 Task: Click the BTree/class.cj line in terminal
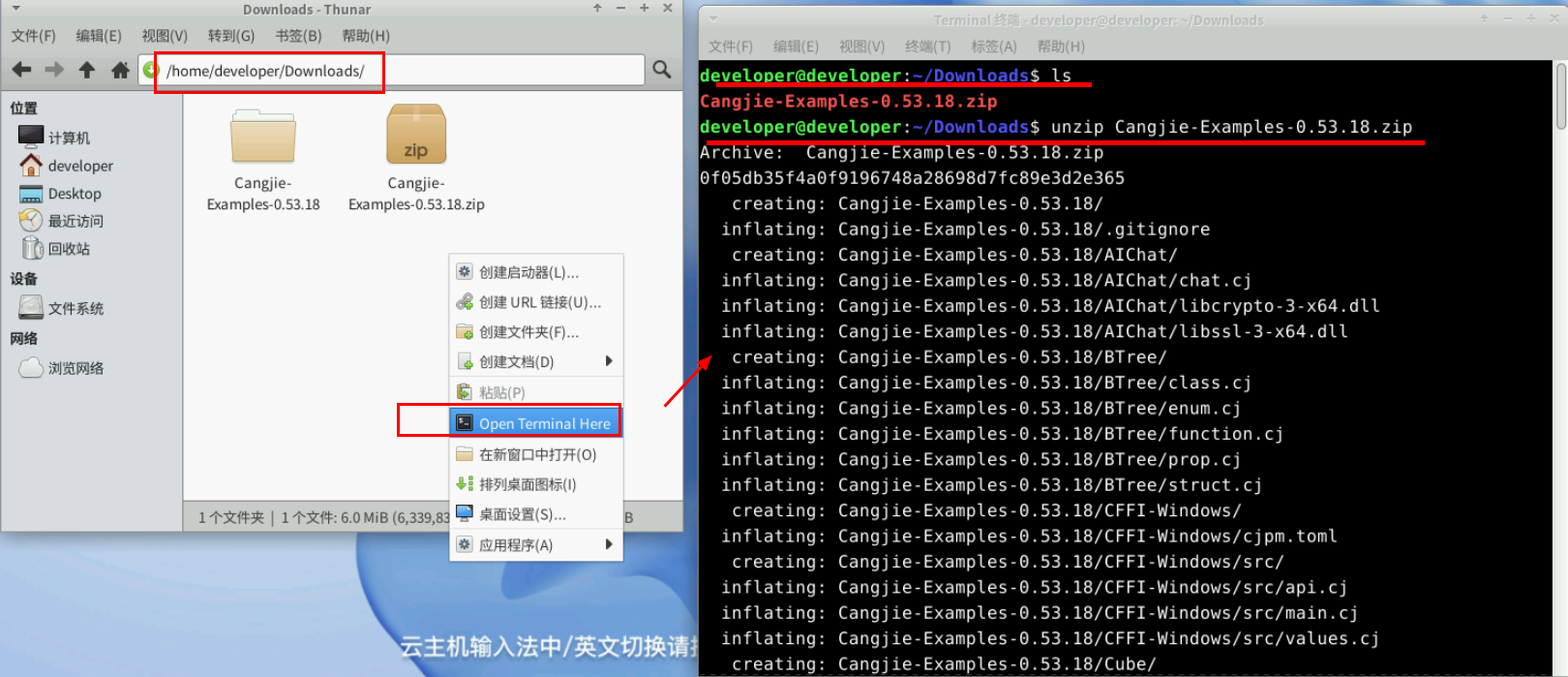[986, 384]
